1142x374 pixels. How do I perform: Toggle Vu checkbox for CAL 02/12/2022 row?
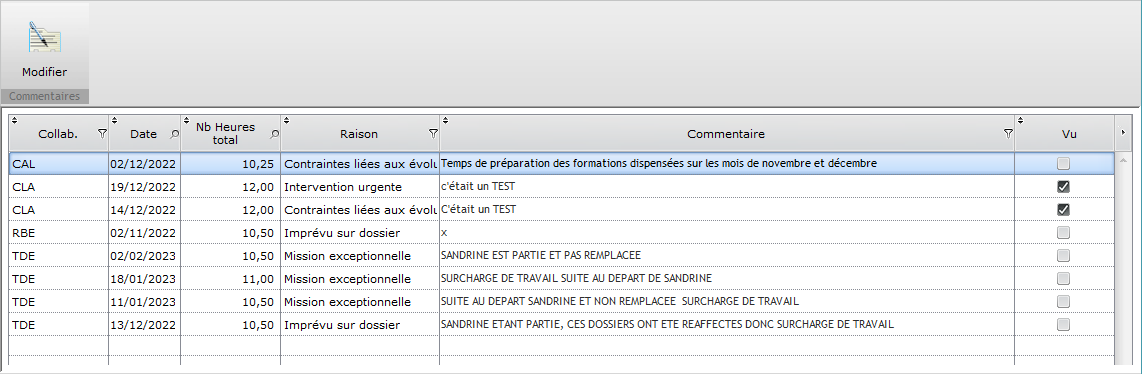[x=1063, y=164]
